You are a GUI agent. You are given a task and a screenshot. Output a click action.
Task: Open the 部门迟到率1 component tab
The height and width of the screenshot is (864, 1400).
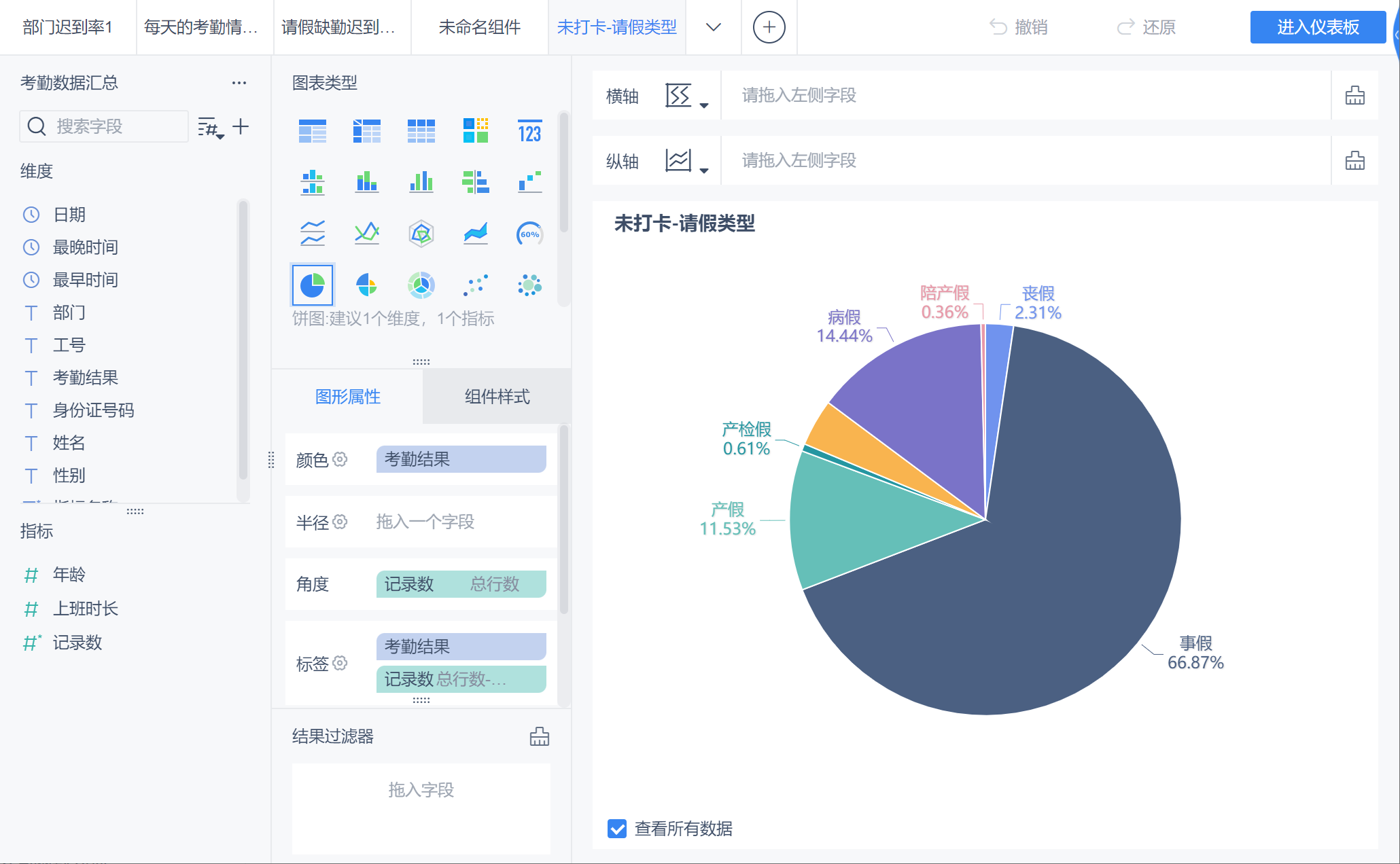67,27
